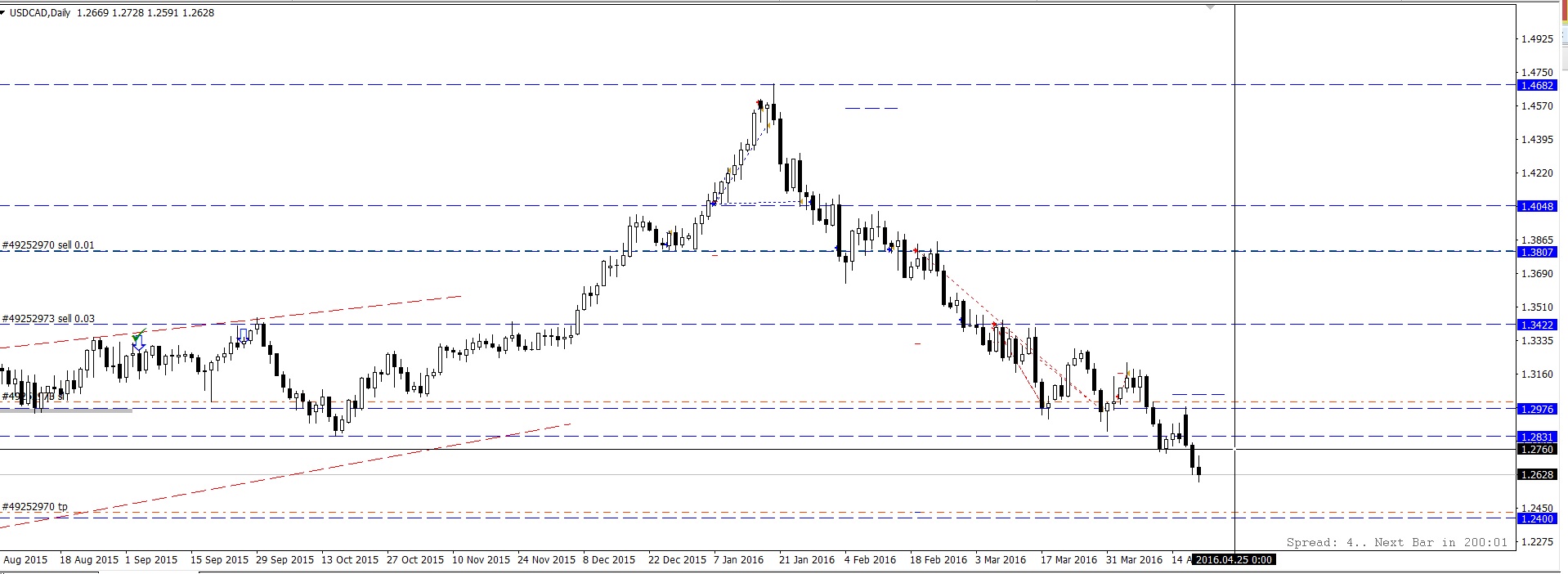Click the 13 Oct 2015 date label
Viewport: 1568px width, 574px height.
(x=350, y=560)
